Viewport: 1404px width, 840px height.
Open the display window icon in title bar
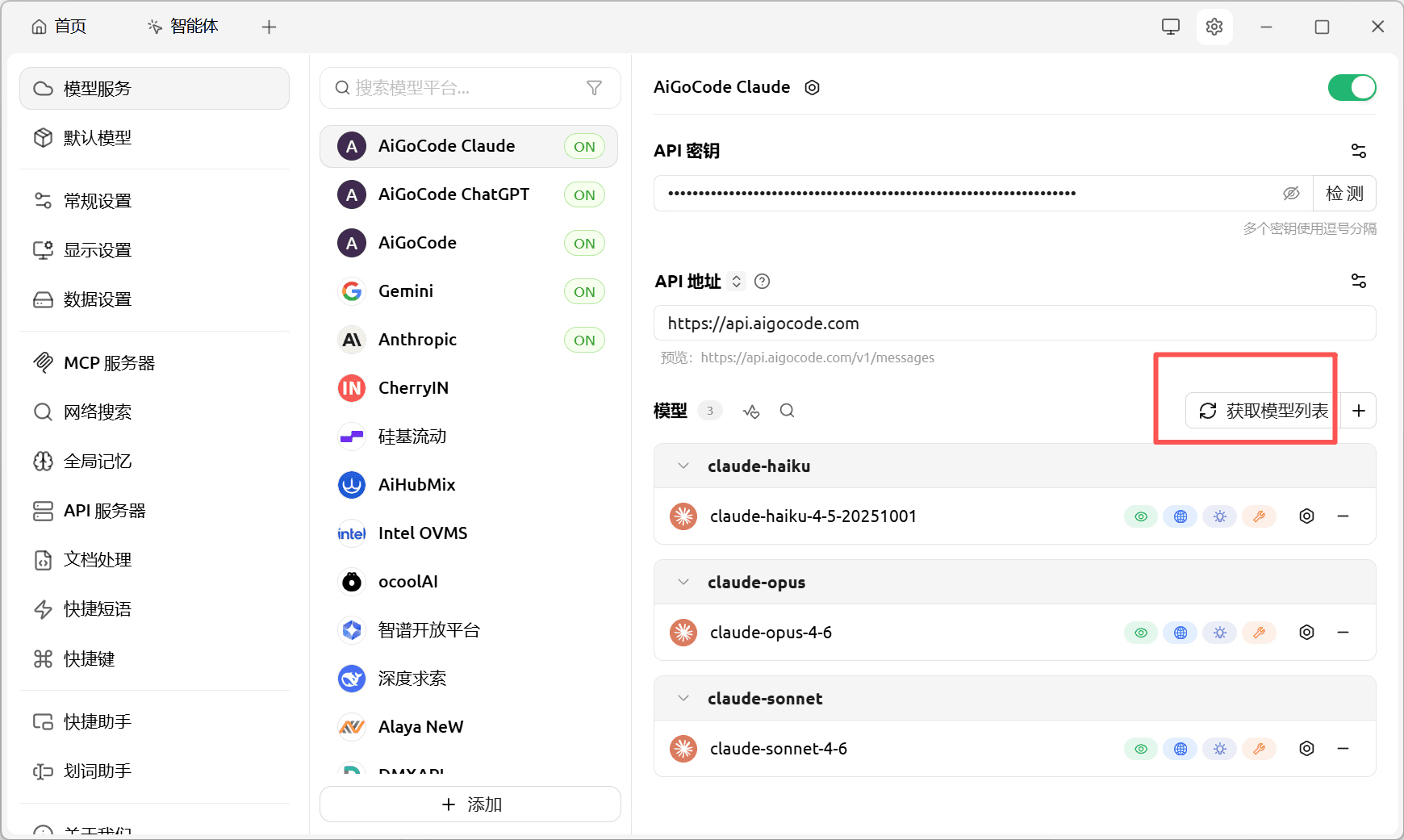click(x=1170, y=27)
